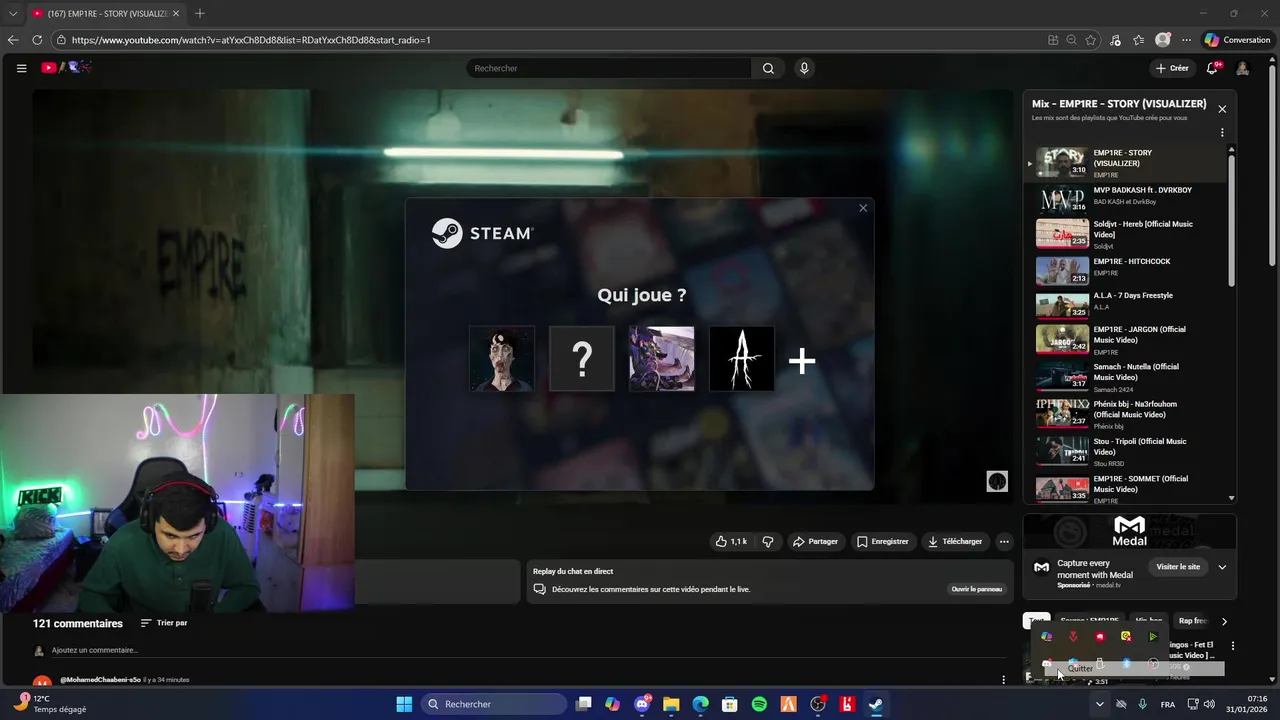Select the question mark Steam profile
Image resolution: width=1280 pixels, height=720 pixels.
pyautogui.click(x=582, y=359)
